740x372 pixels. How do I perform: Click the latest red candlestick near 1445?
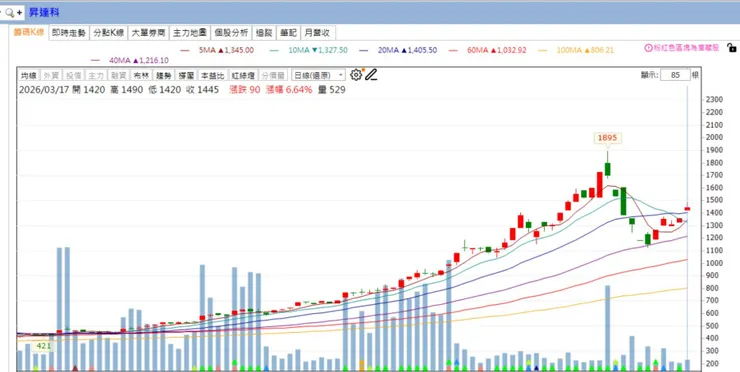click(687, 208)
